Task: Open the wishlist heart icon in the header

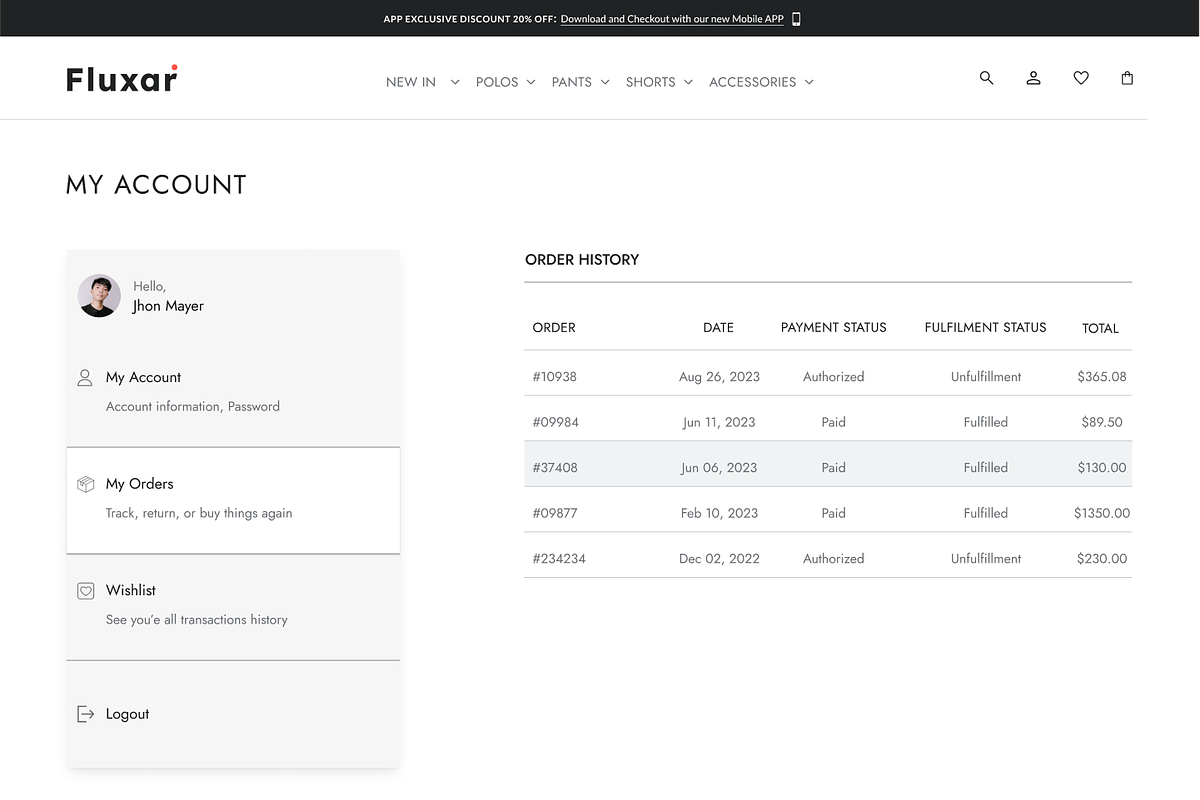Action: 1081,78
